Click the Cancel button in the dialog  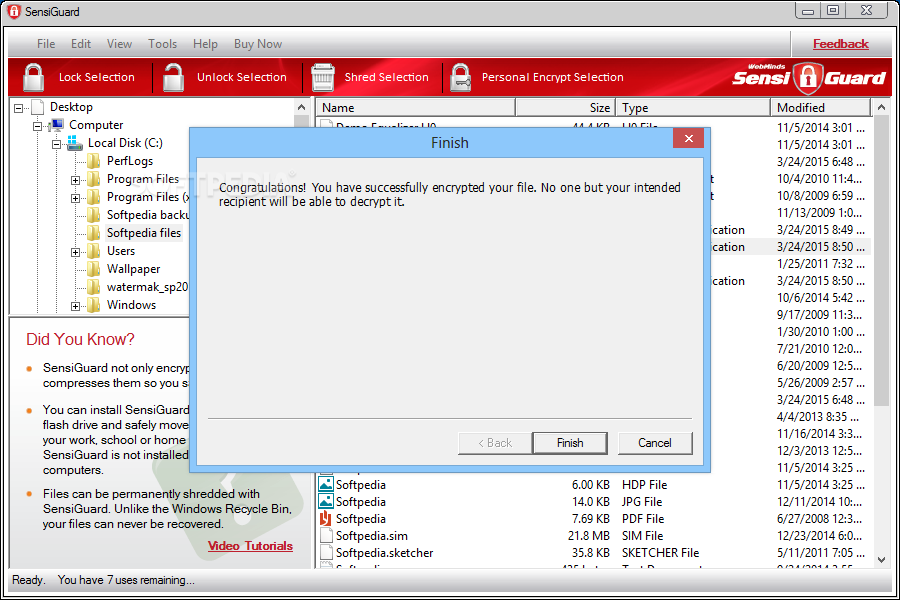[x=655, y=443]
